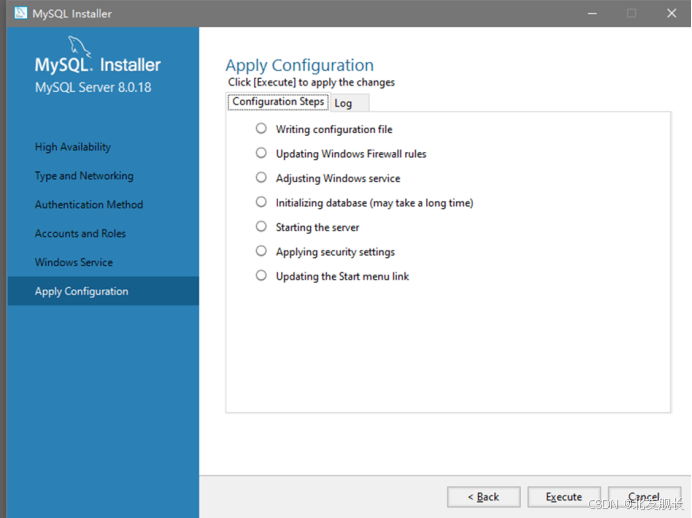Click 'Click [Execute] to apply the changes' text
The width and height of the screenshot is (692, 518).
click(x=311, y=82)
